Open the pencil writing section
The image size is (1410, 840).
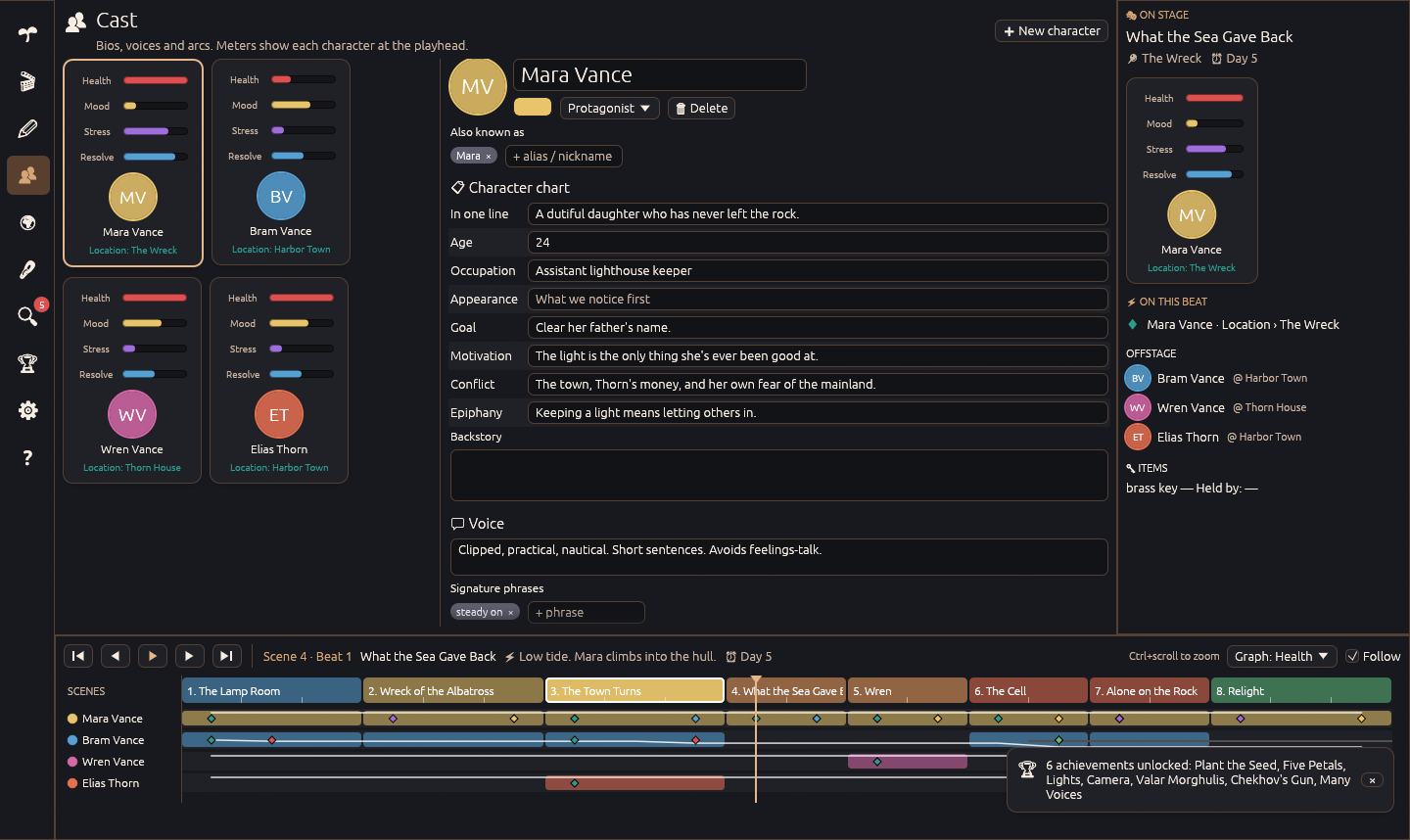click(x=27, y=128)
